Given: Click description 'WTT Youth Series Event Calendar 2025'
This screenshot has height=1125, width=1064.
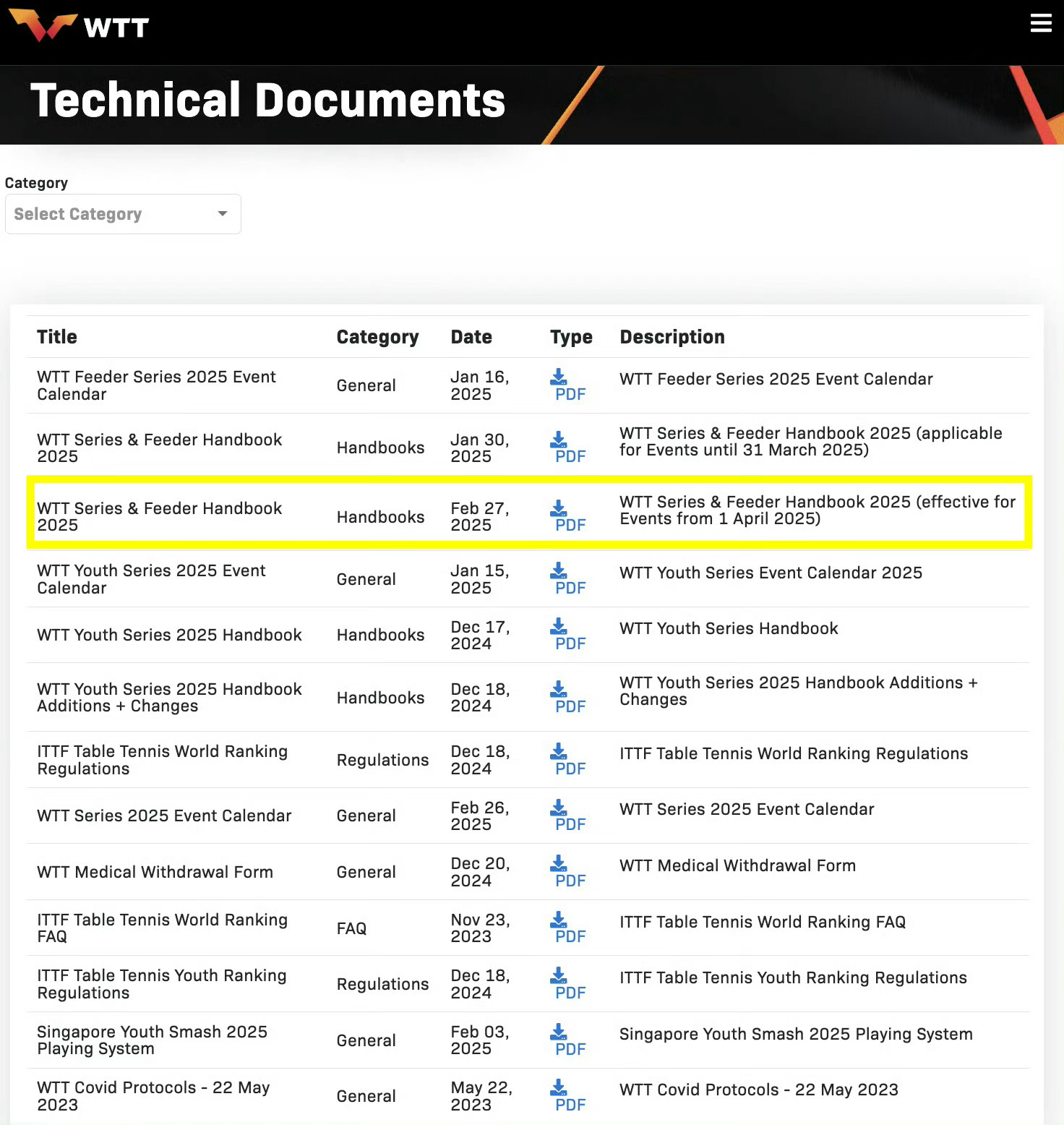Looking at the screenshot, I should [x=771, y=573].
